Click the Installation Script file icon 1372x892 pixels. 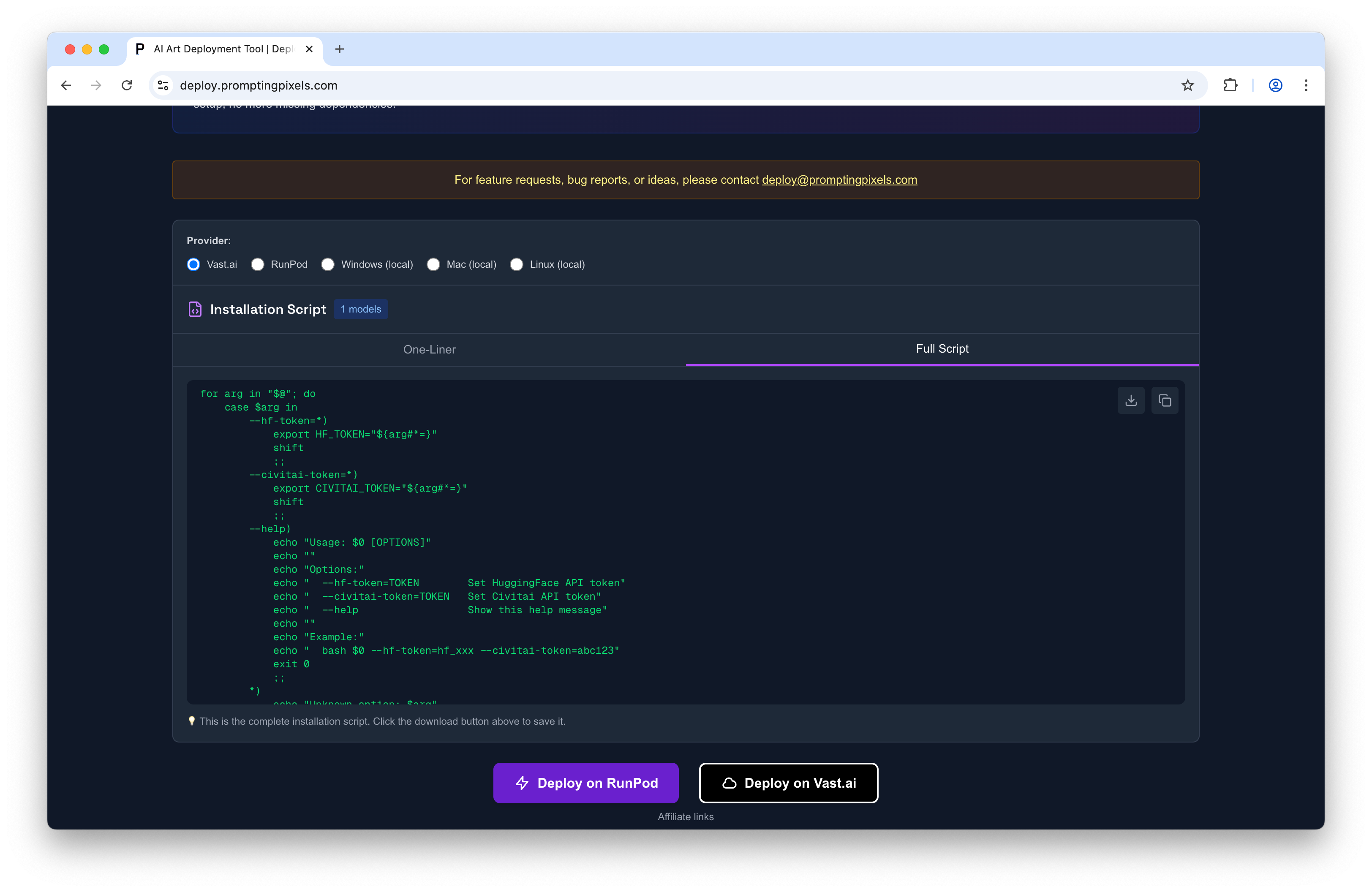(x=195, y=310)
